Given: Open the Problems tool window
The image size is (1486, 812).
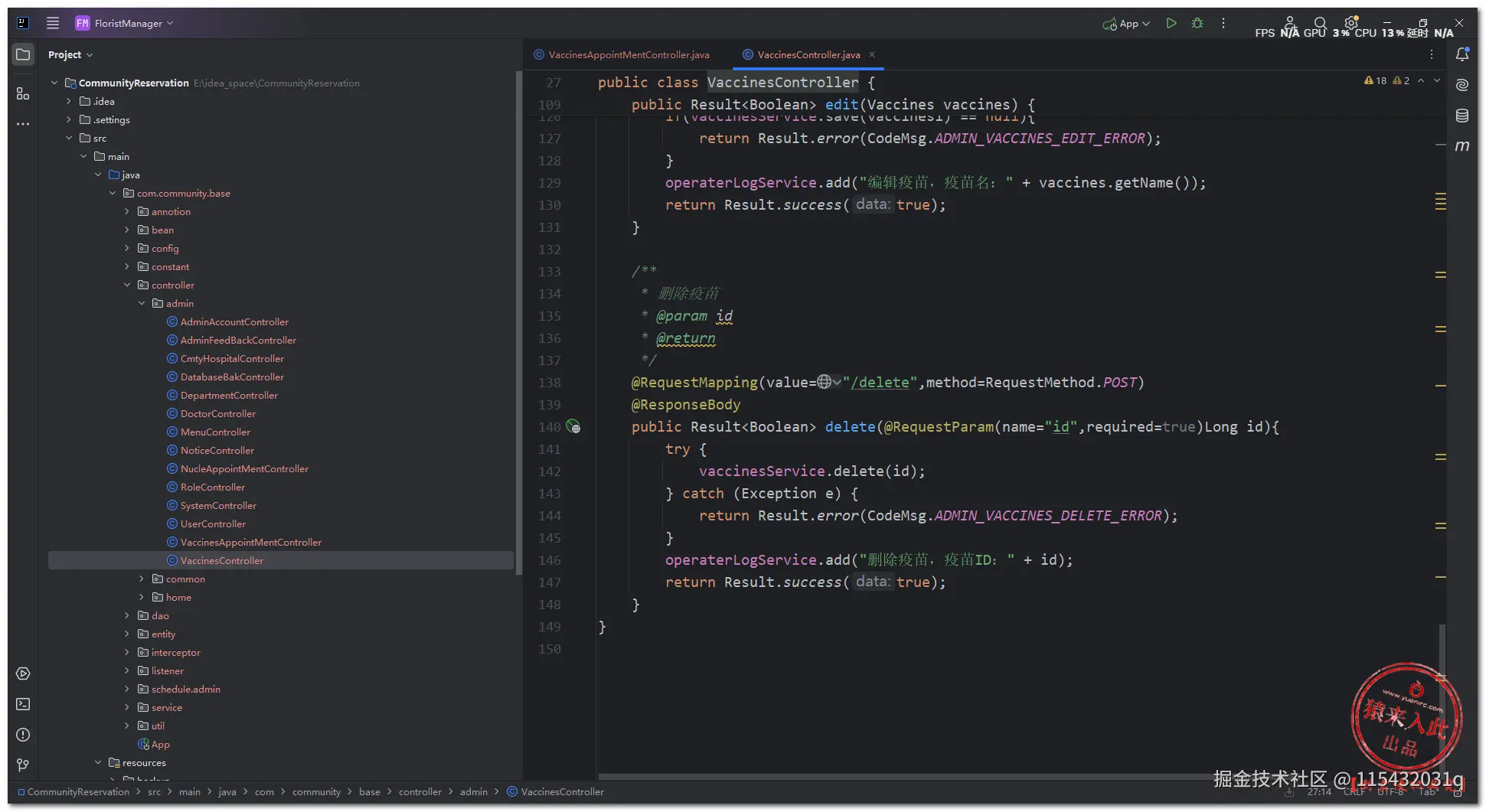Looking at the screenshot, I should tap(23, 735).
